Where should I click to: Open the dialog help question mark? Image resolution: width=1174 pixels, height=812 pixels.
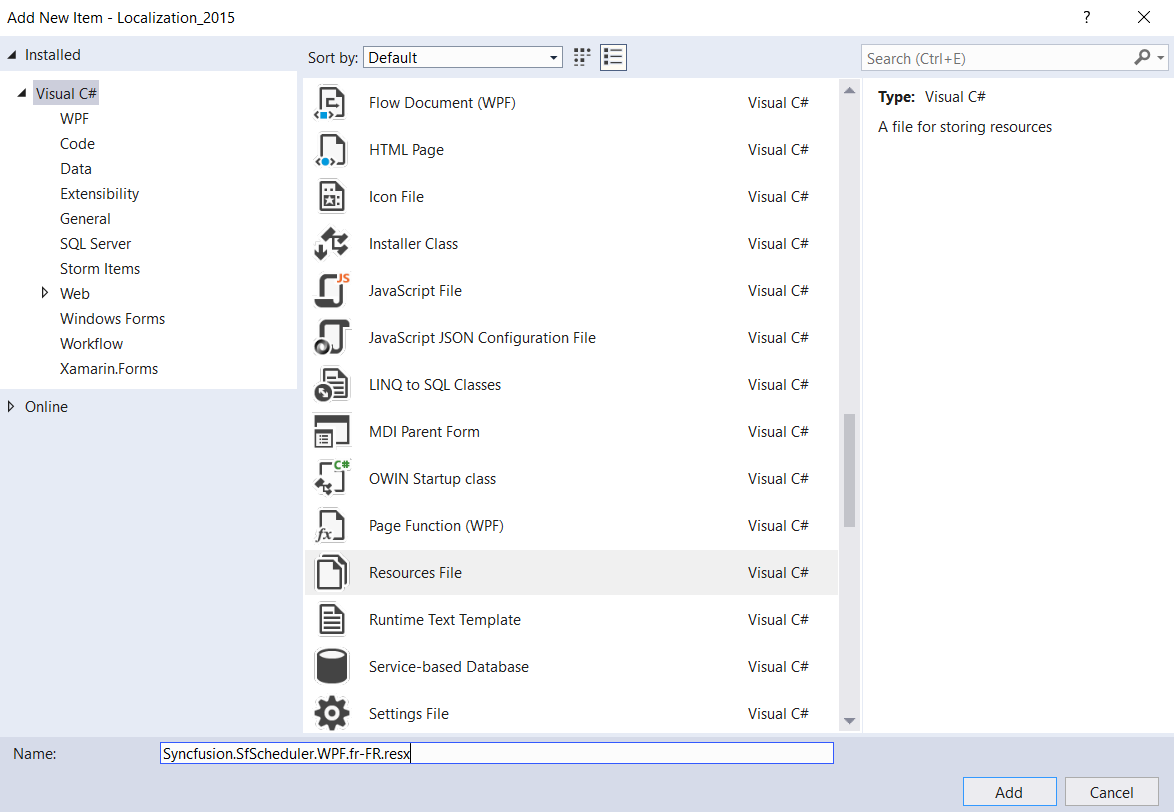pyautogui.click(x=1086, y=17)
